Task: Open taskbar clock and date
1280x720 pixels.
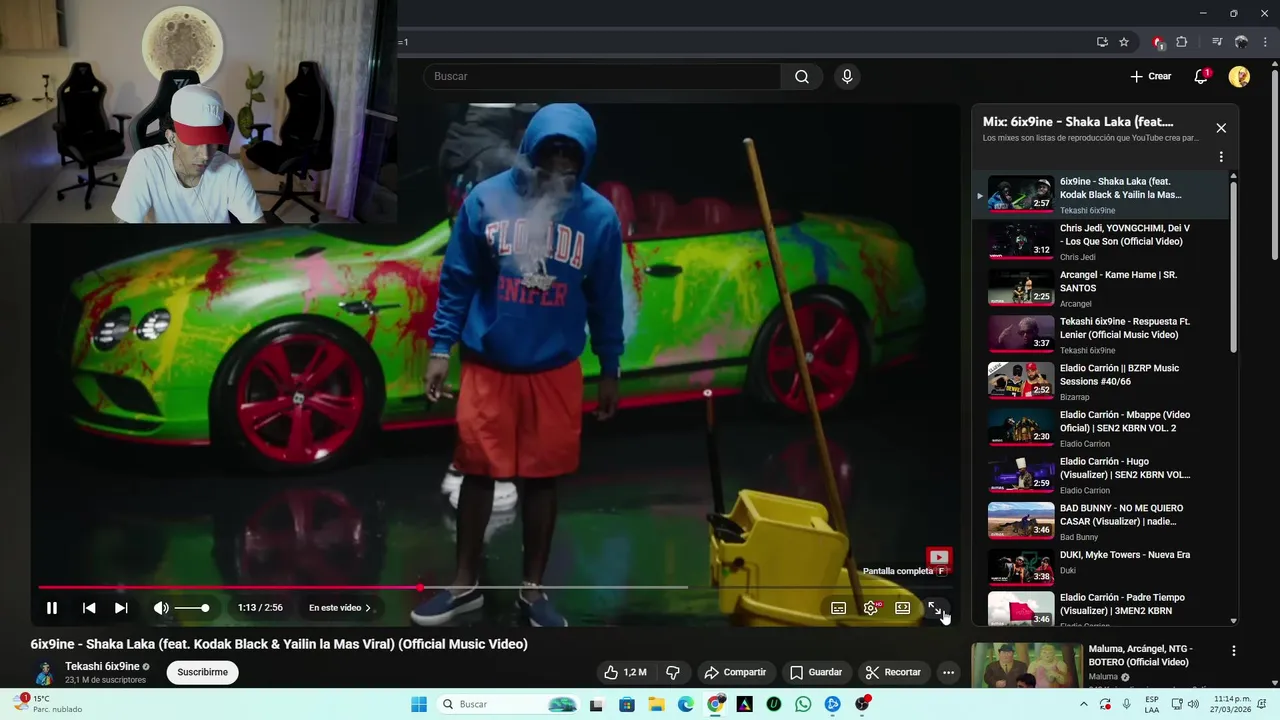Action: (1232, 704)
